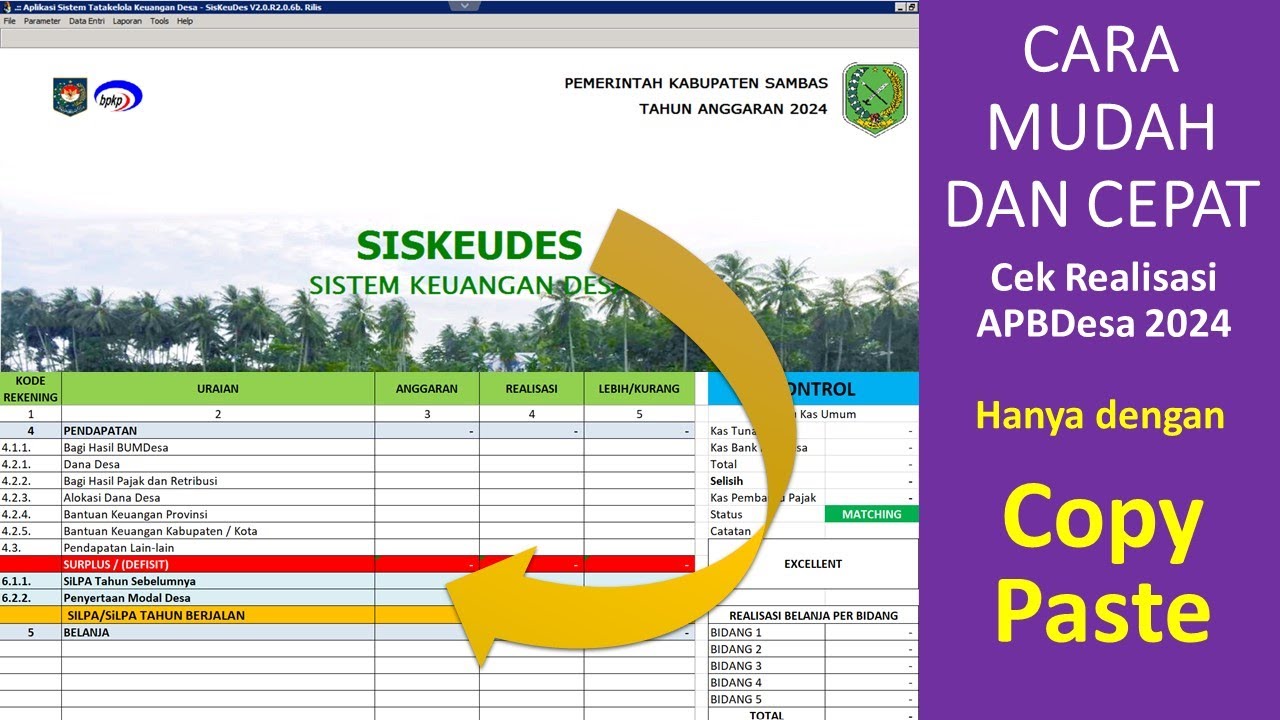This screenshot has width=1280, height=720.
Task: Click the EXCELLENT notes box
Action: point(813,564)
